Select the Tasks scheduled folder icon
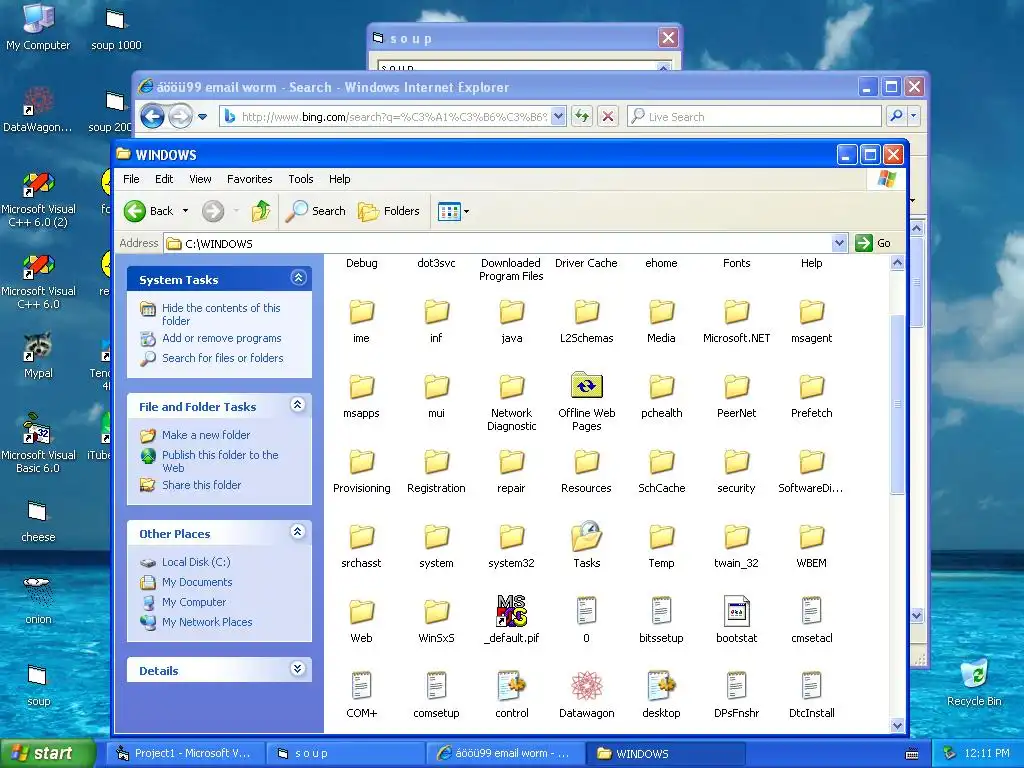 [x=586, y=537]
